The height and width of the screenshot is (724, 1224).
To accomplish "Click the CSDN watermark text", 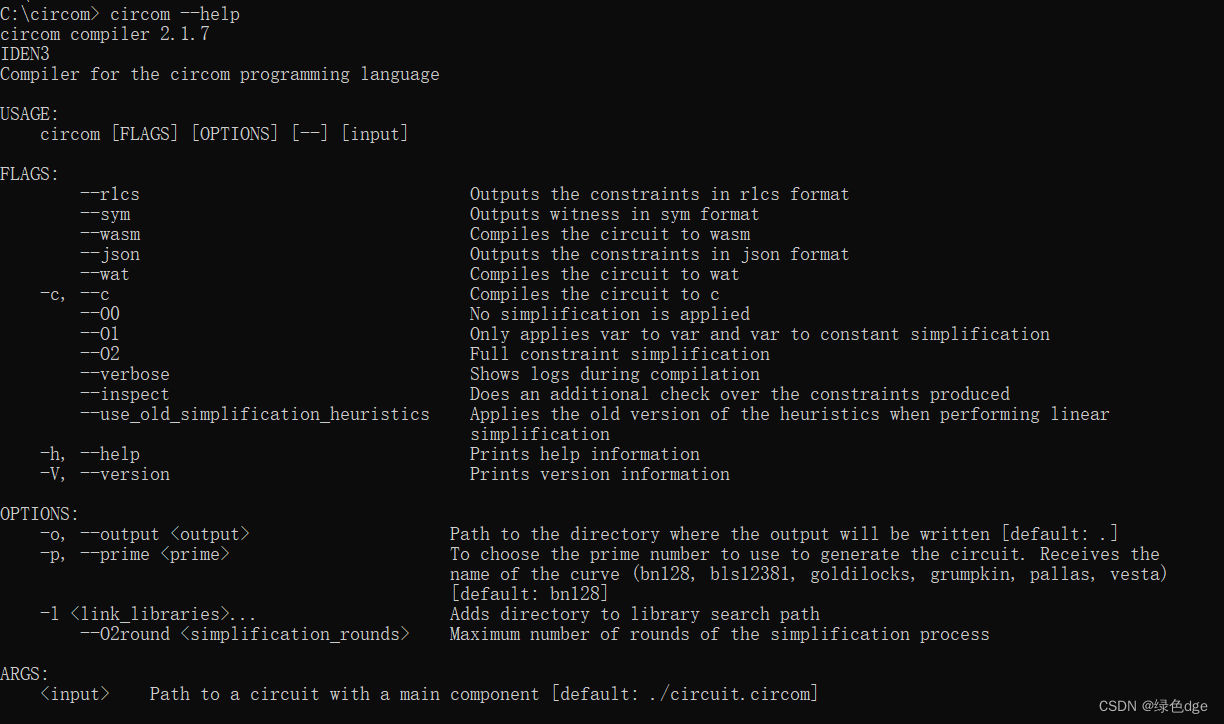I will [x=1152, y=706].
